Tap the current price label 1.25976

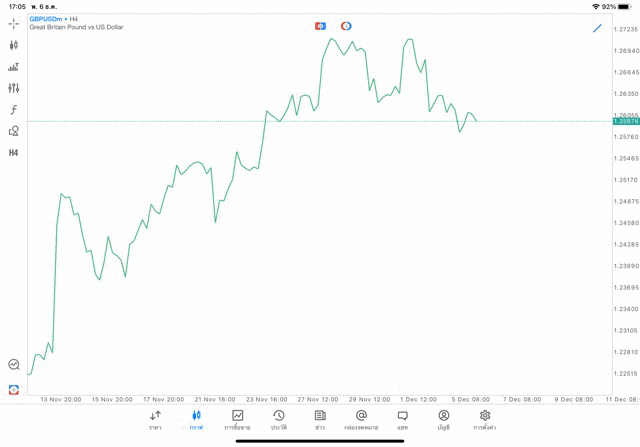[626, 122]
